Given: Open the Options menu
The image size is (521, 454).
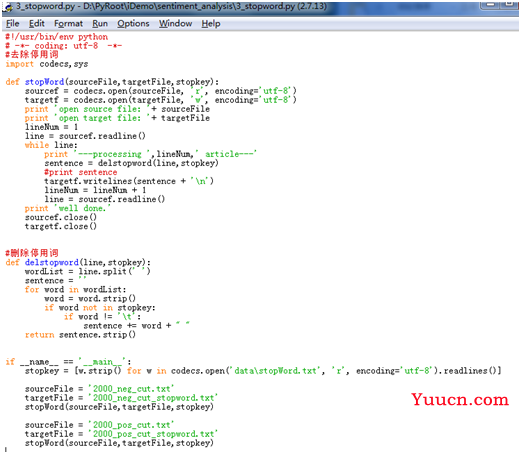Looking at the screenshot, I should pos(133,24).
